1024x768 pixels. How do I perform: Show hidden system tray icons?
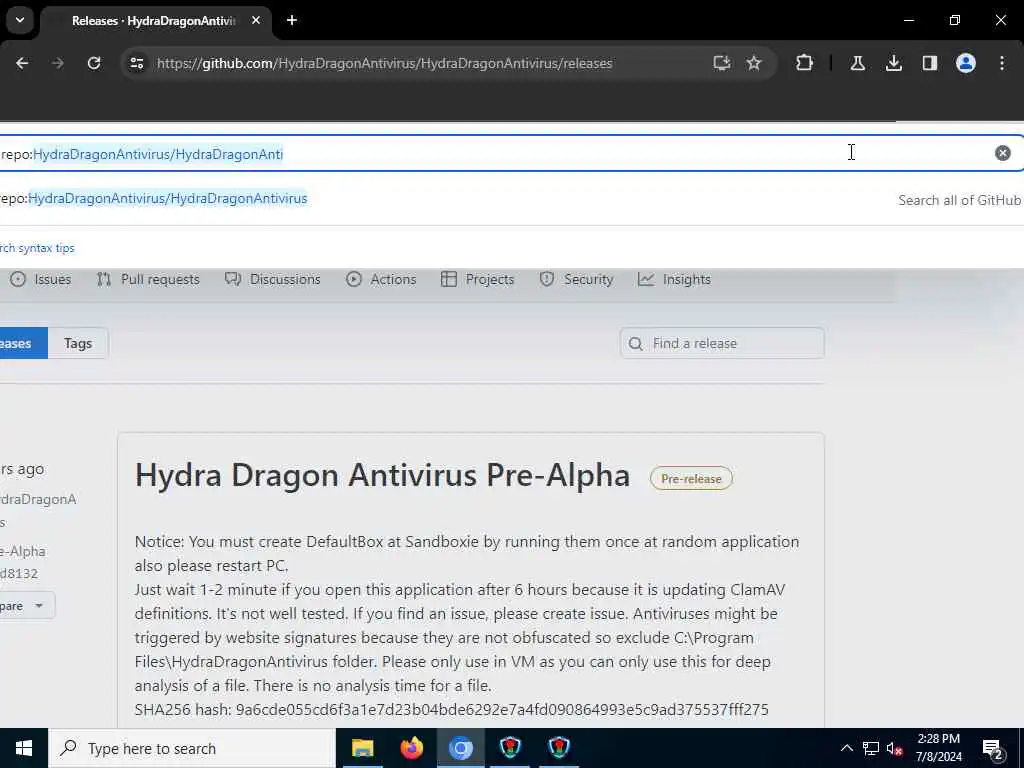pos(846,748)
